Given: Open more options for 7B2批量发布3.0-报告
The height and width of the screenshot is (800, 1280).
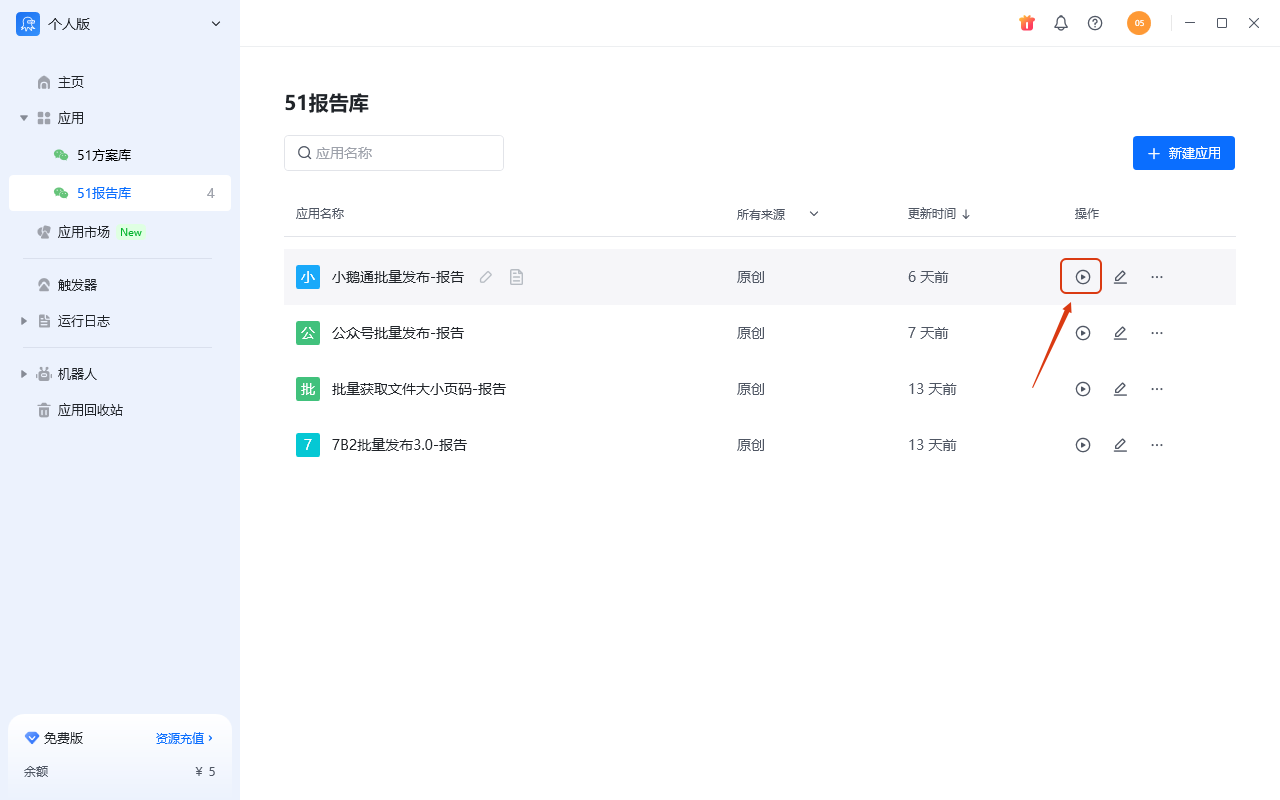Looking at the screenshot, I should tap(1156, 444).
